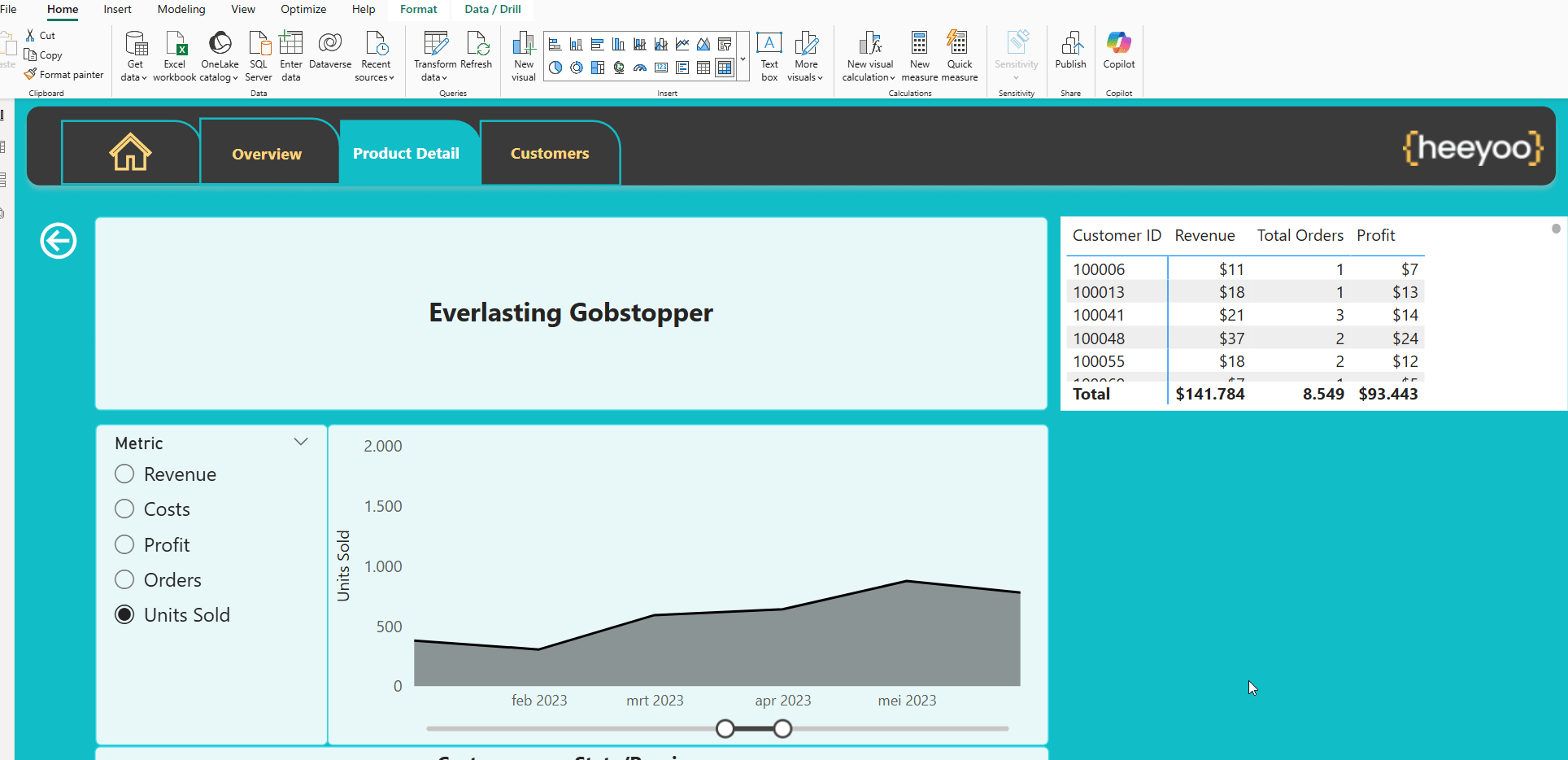Open Recent sources dropdown
The height and width of the screenshot is (760, 1568).
click(x=375, y=55)
